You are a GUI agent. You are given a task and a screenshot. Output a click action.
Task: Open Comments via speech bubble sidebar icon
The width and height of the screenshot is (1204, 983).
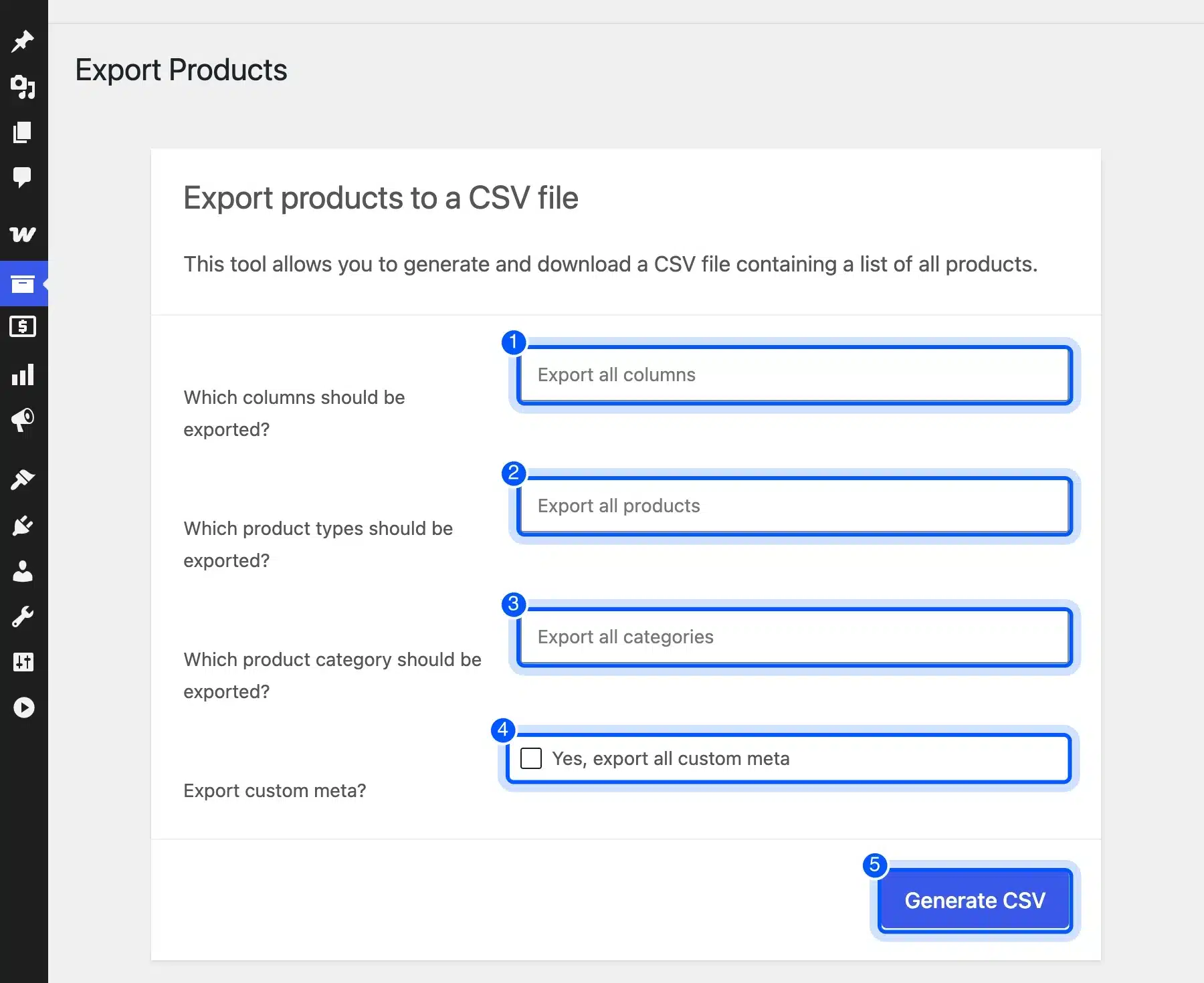point(23,177)
